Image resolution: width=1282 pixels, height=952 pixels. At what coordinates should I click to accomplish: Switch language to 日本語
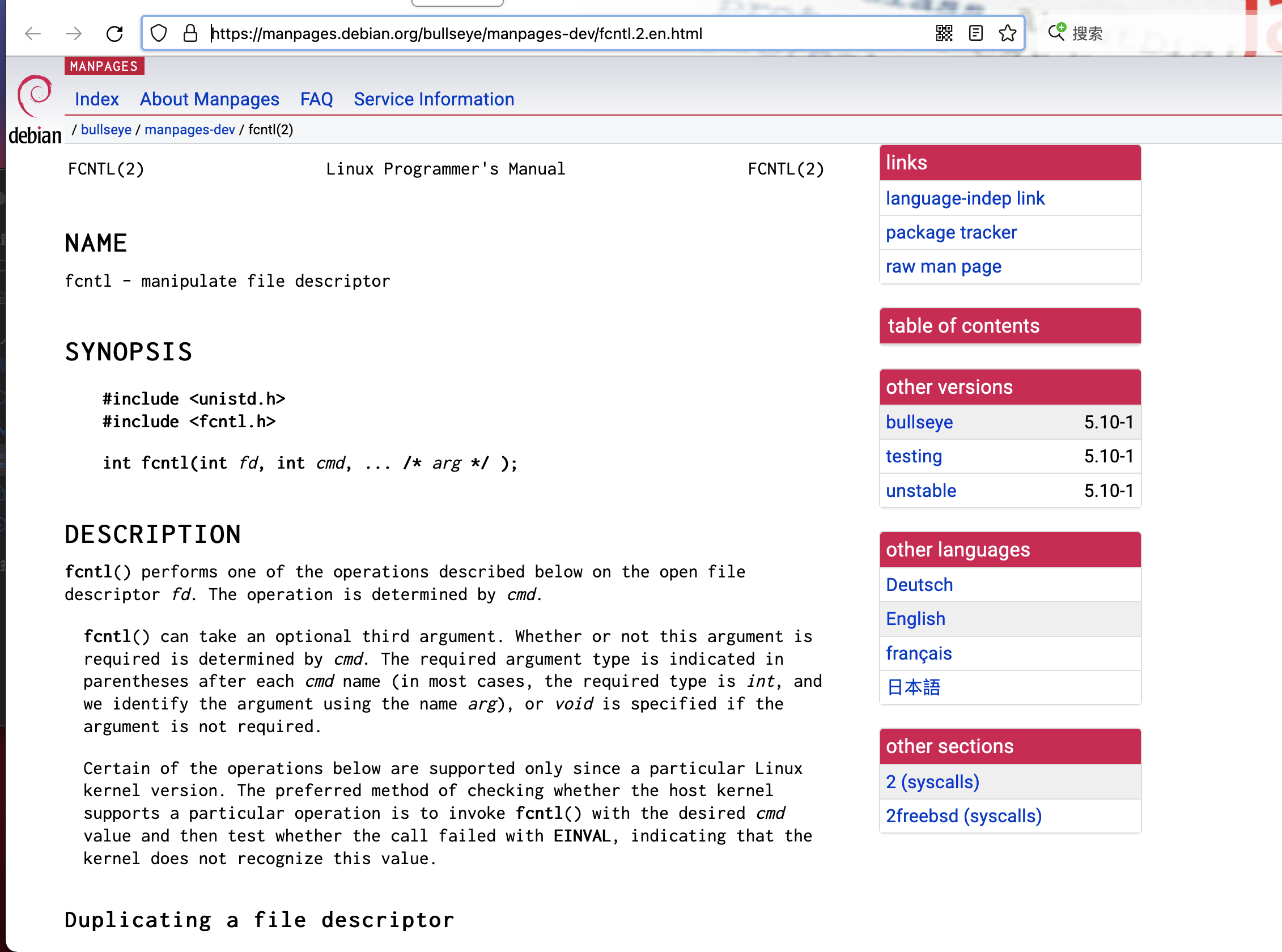[914, 687]
